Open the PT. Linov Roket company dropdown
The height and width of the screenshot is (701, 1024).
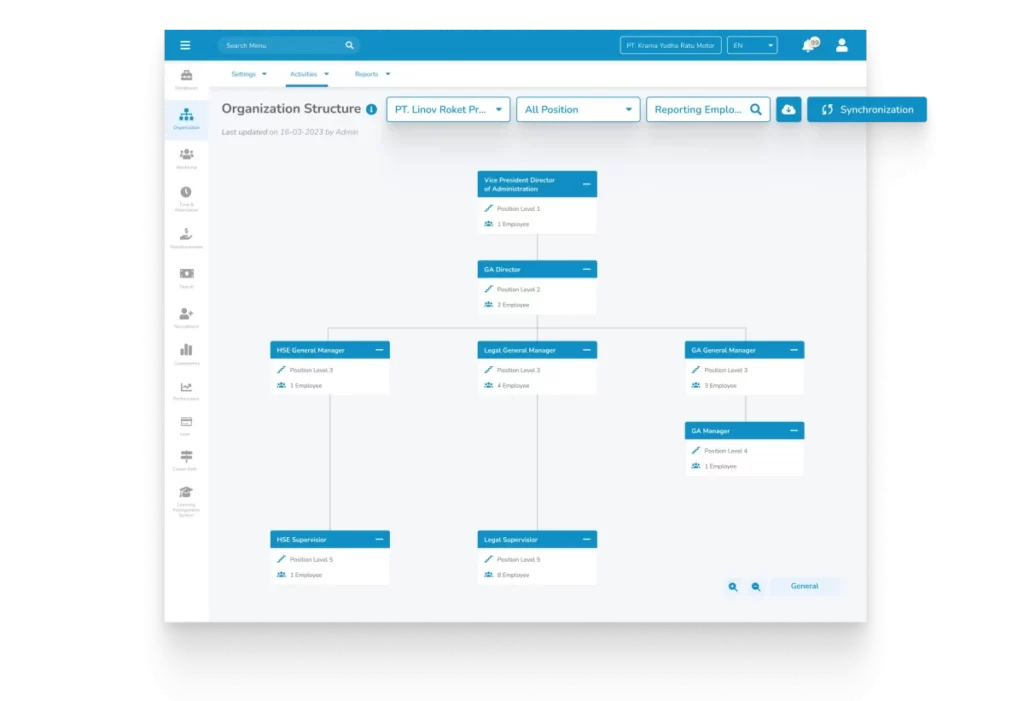pos(448,110)
